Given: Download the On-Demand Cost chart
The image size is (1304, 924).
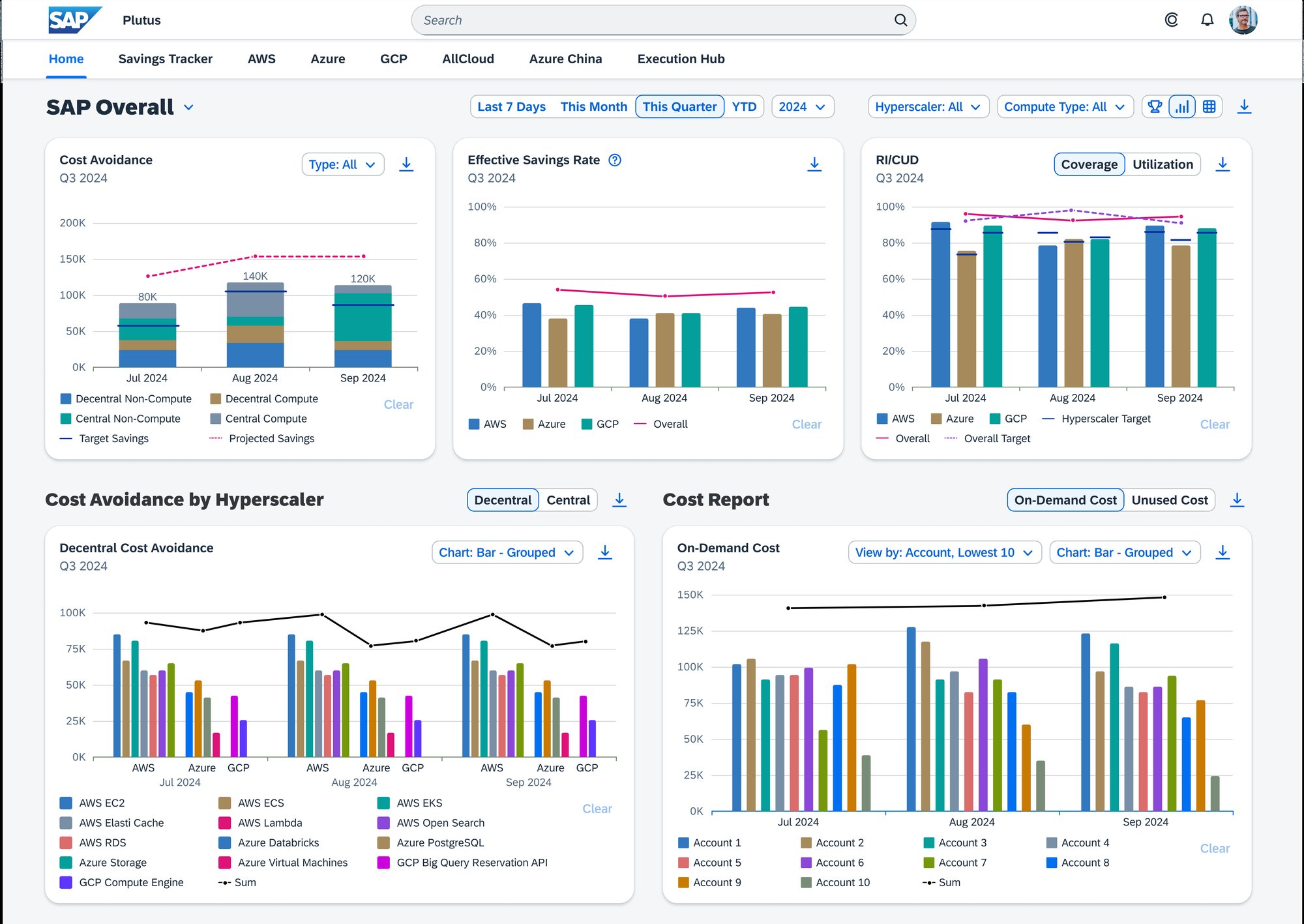Looking at the screenshot, I should tap(1222, 552).
